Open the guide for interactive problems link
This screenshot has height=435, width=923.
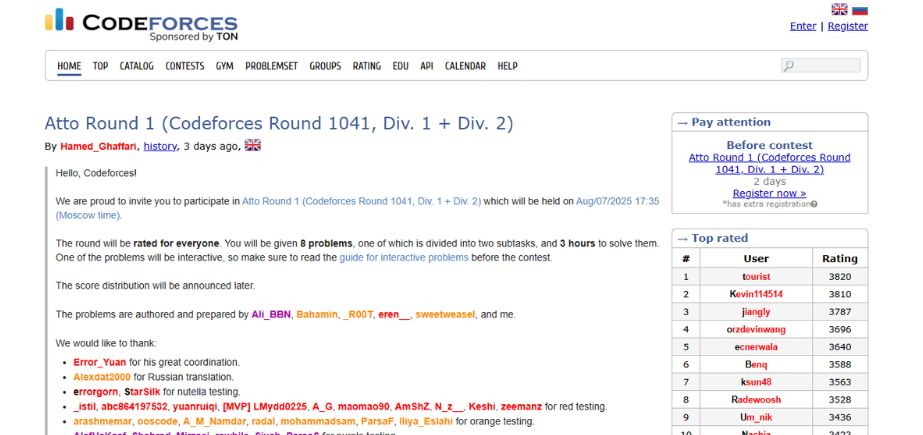404,257
